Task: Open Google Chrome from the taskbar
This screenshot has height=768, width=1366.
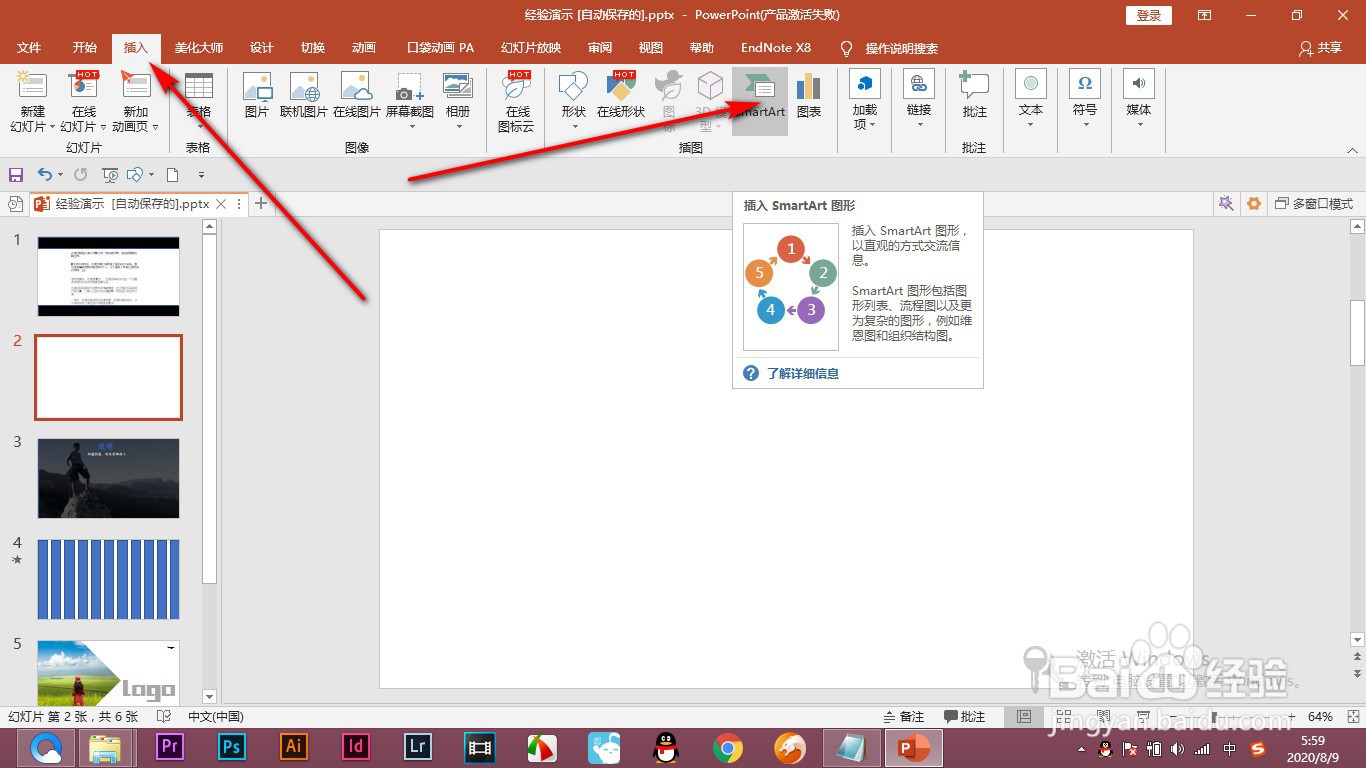Action: 728,747
